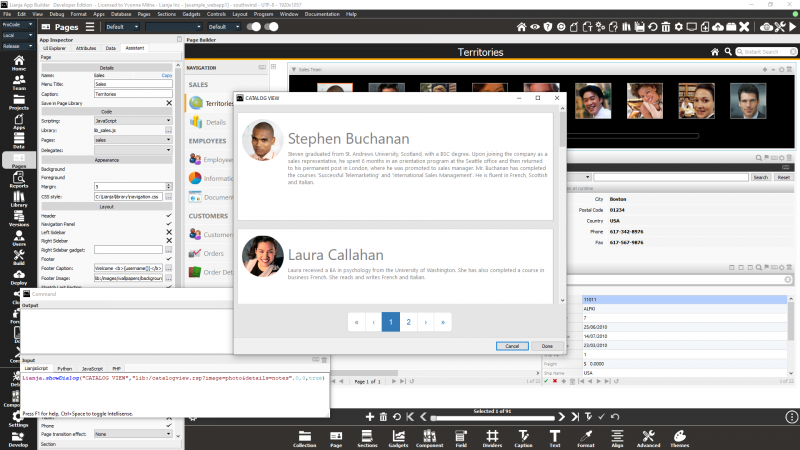Viewport: 800px width, 450px height.
Task: Open the empty middle dropdown in Pages toolbar
Action: click(174, 27)
